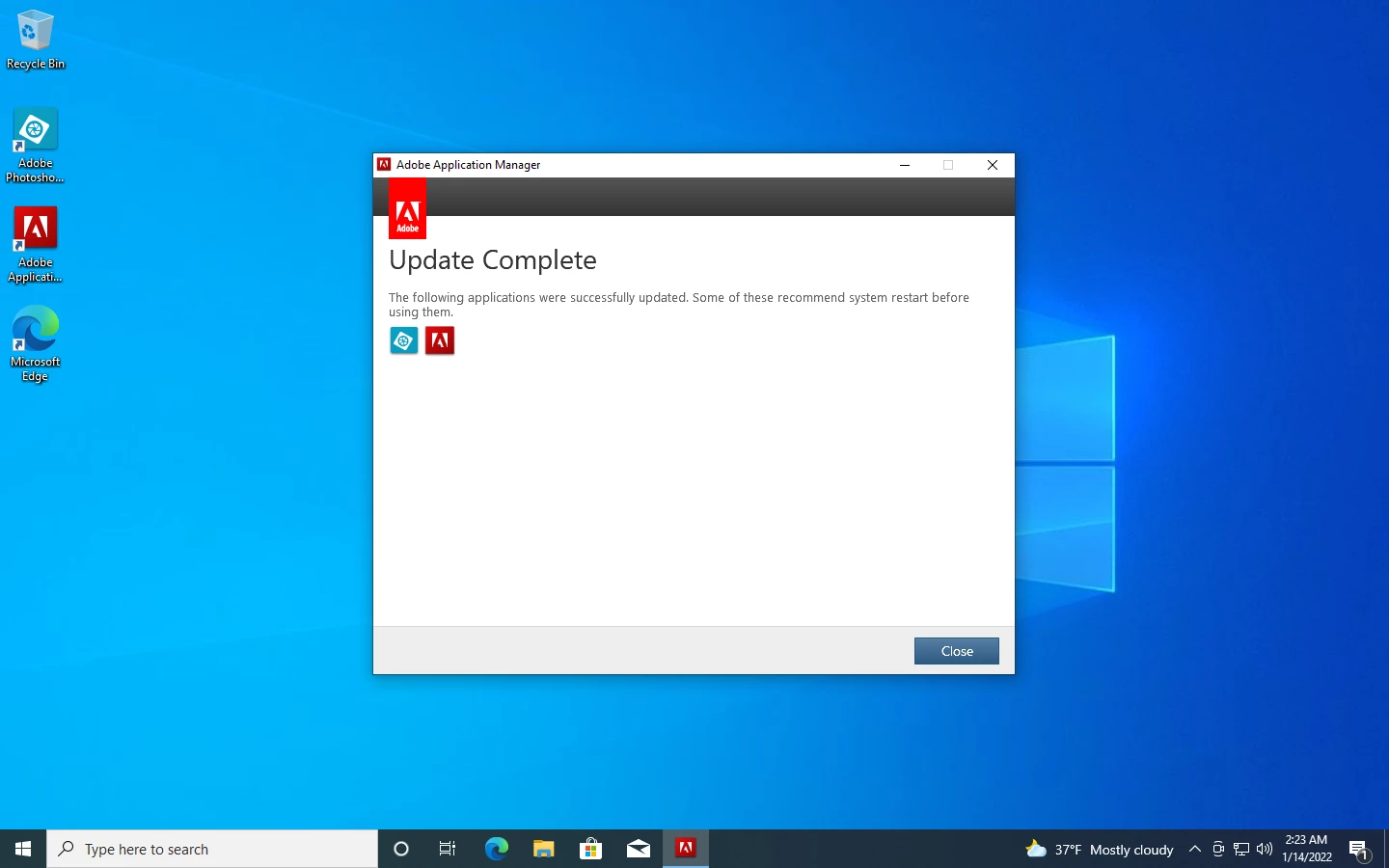The width and height of the screenshot is (1389, 868).
Task: Minimize the Adobe Application Manager window
Action: point(905,165)
